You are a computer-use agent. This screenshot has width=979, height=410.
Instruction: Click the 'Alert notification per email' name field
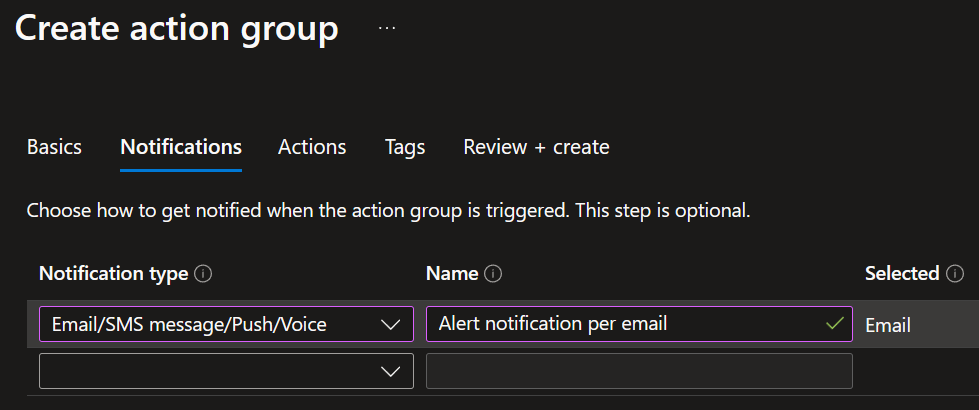[620, 324]
